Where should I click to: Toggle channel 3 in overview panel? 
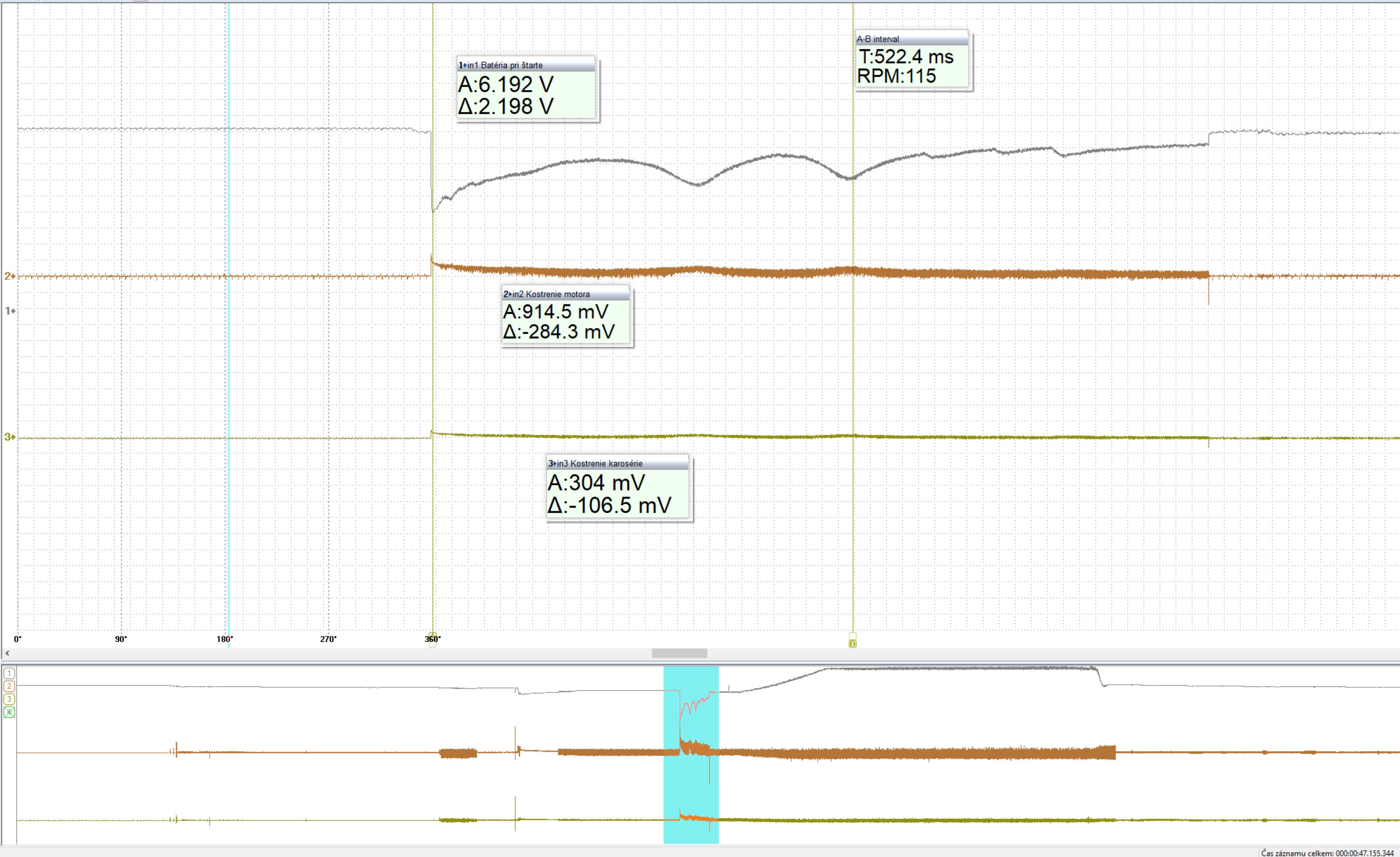coord(9,699)
